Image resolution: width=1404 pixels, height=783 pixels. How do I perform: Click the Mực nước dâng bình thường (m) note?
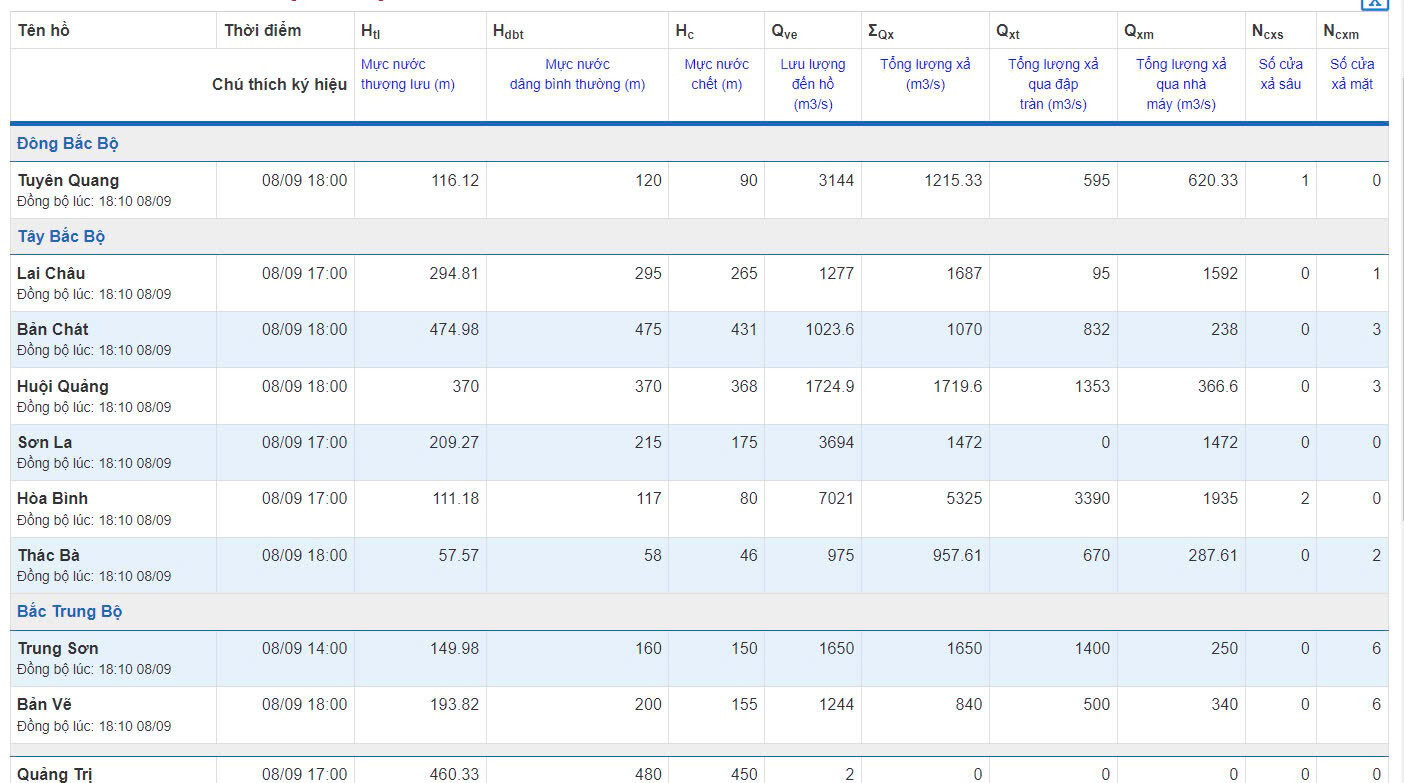578,75
